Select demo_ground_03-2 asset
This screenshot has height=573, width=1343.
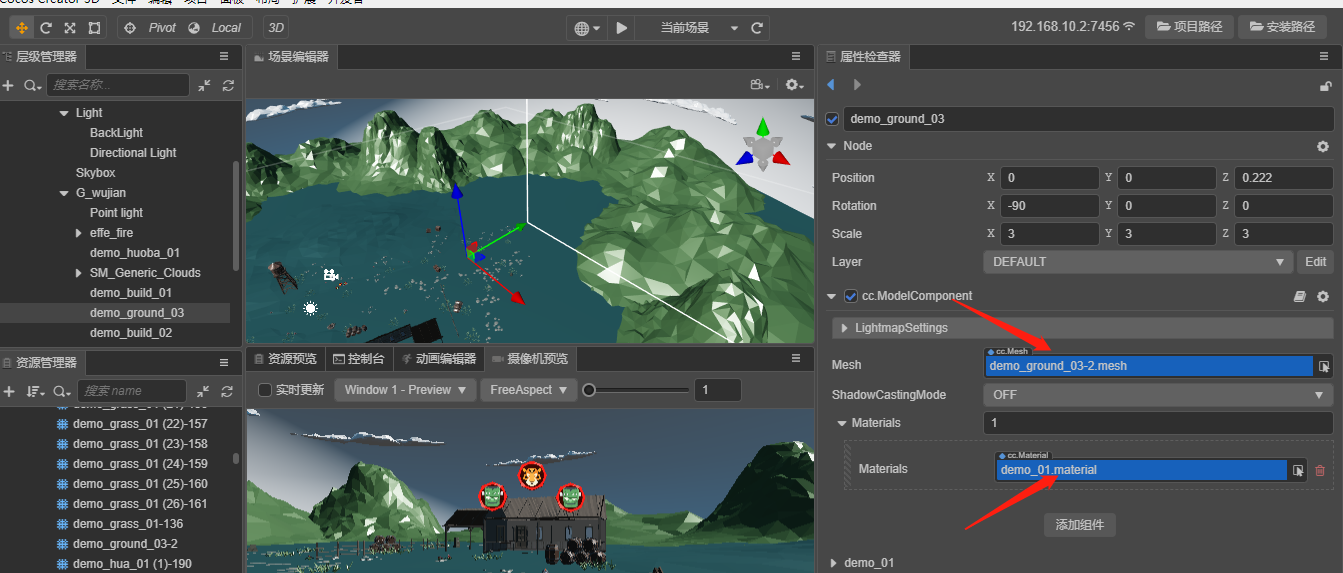coord(125,544)
